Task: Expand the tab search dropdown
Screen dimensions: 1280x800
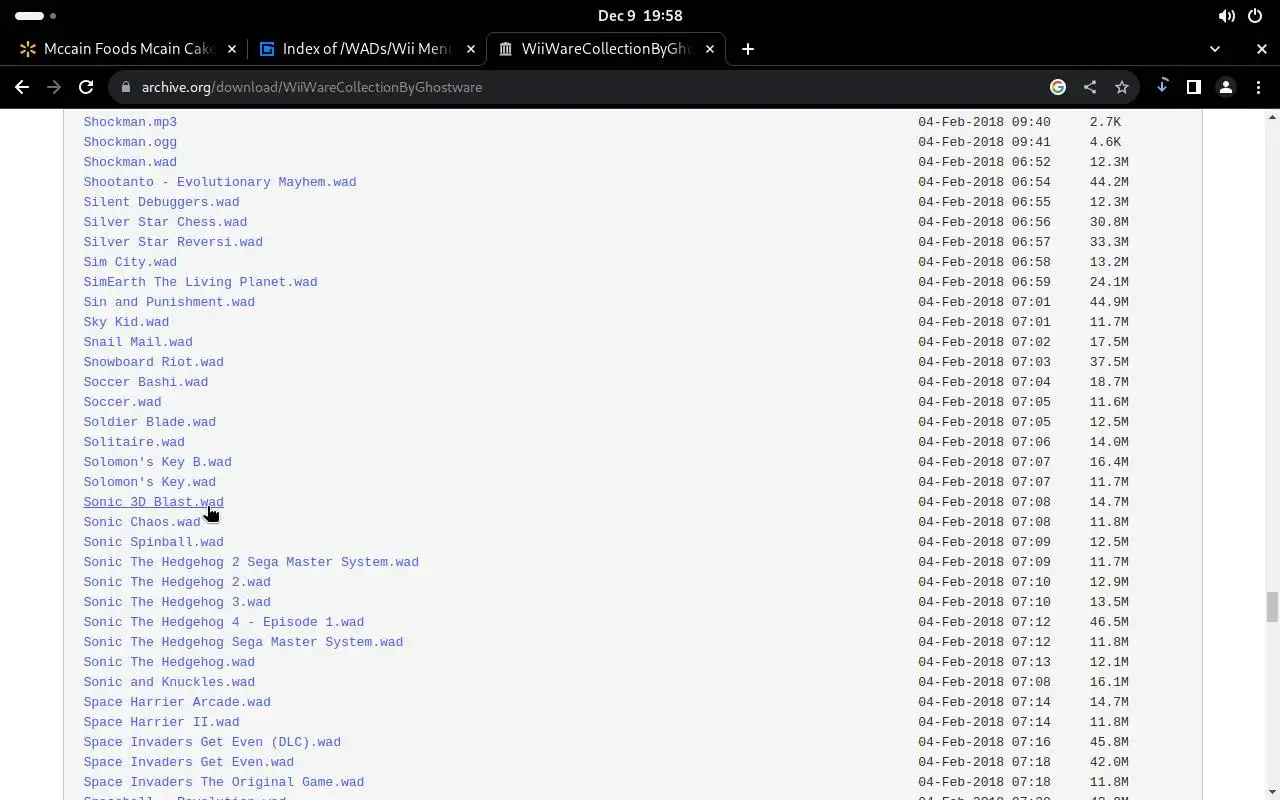Action: click(1215, 49)
